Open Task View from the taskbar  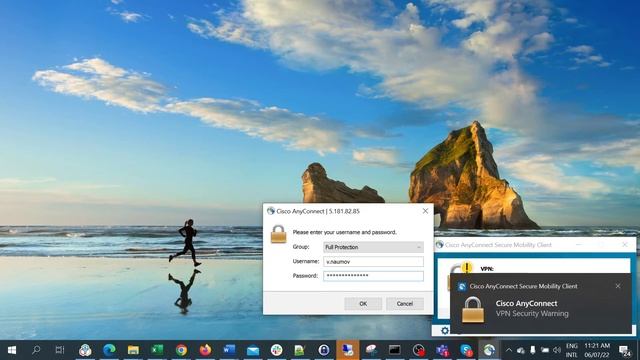click(60, 350)
